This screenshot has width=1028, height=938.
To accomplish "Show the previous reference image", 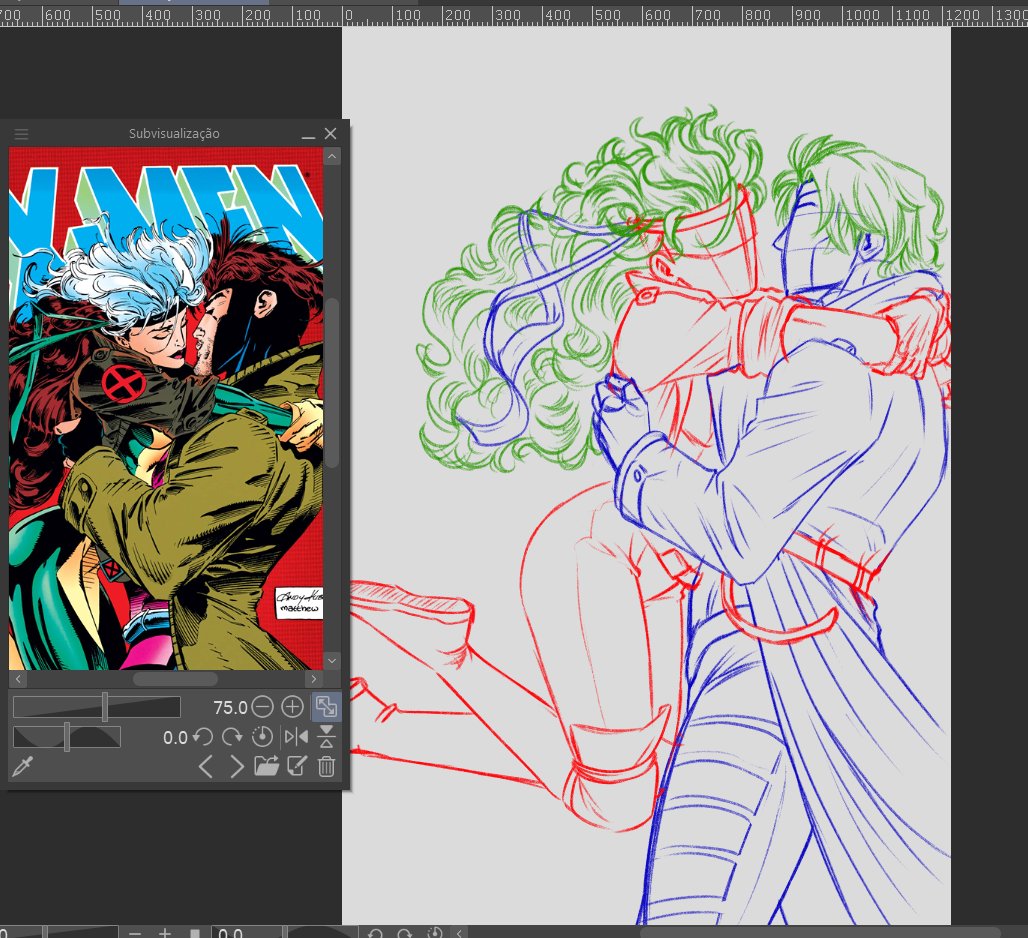I will (205, 766).
